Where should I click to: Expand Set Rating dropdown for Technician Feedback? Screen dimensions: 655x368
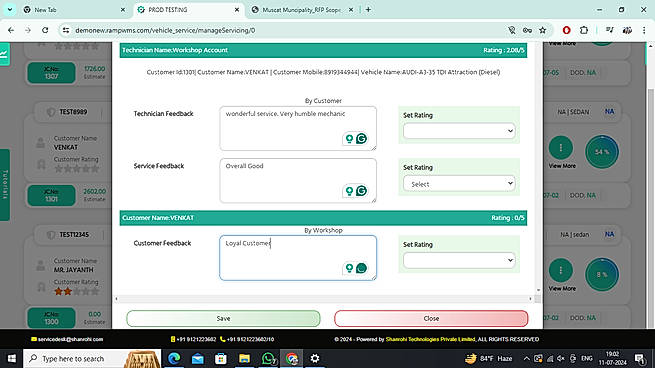pyautogui.click(x=459, y=131)
